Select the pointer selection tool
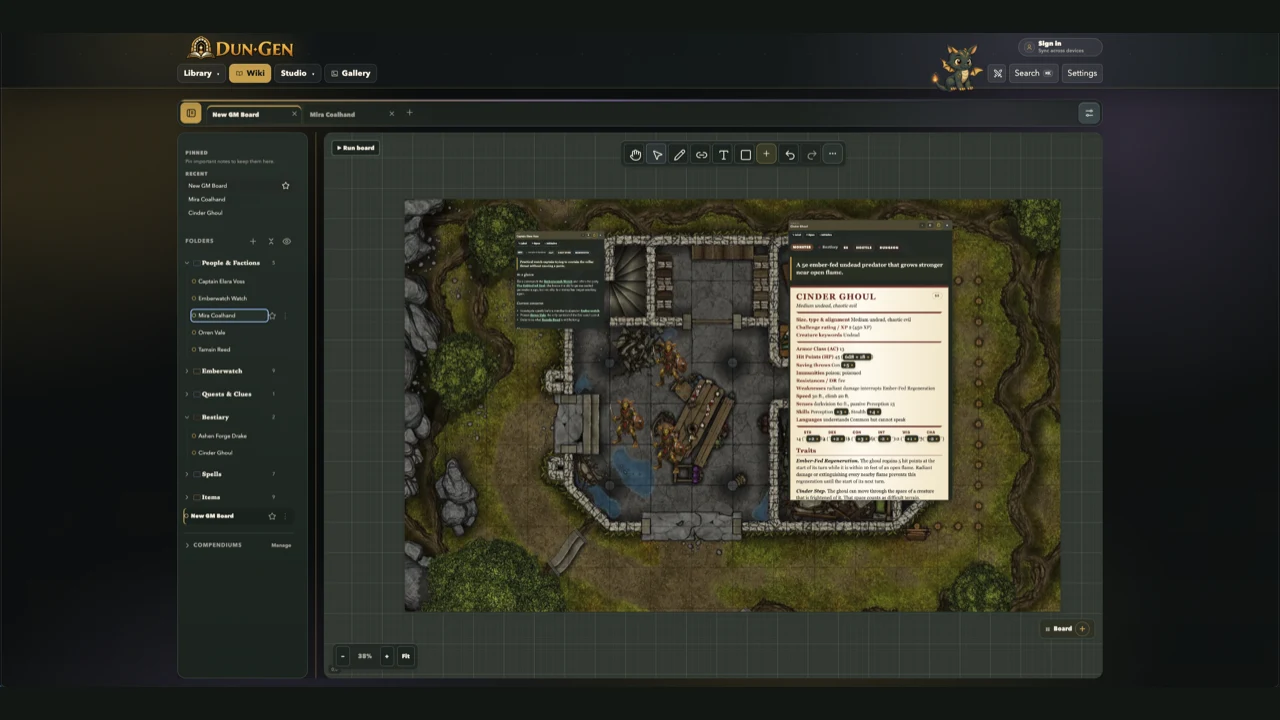The width and height of the screenshot is (1280, 720). pos(657,155)
